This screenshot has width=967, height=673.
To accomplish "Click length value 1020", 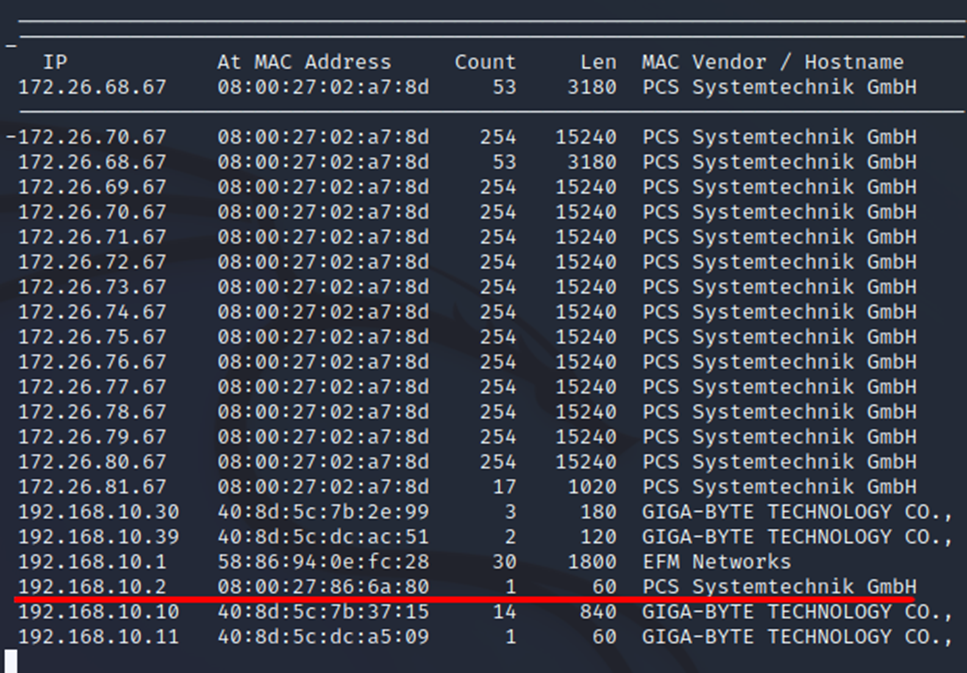I will [x=592, y=487].
